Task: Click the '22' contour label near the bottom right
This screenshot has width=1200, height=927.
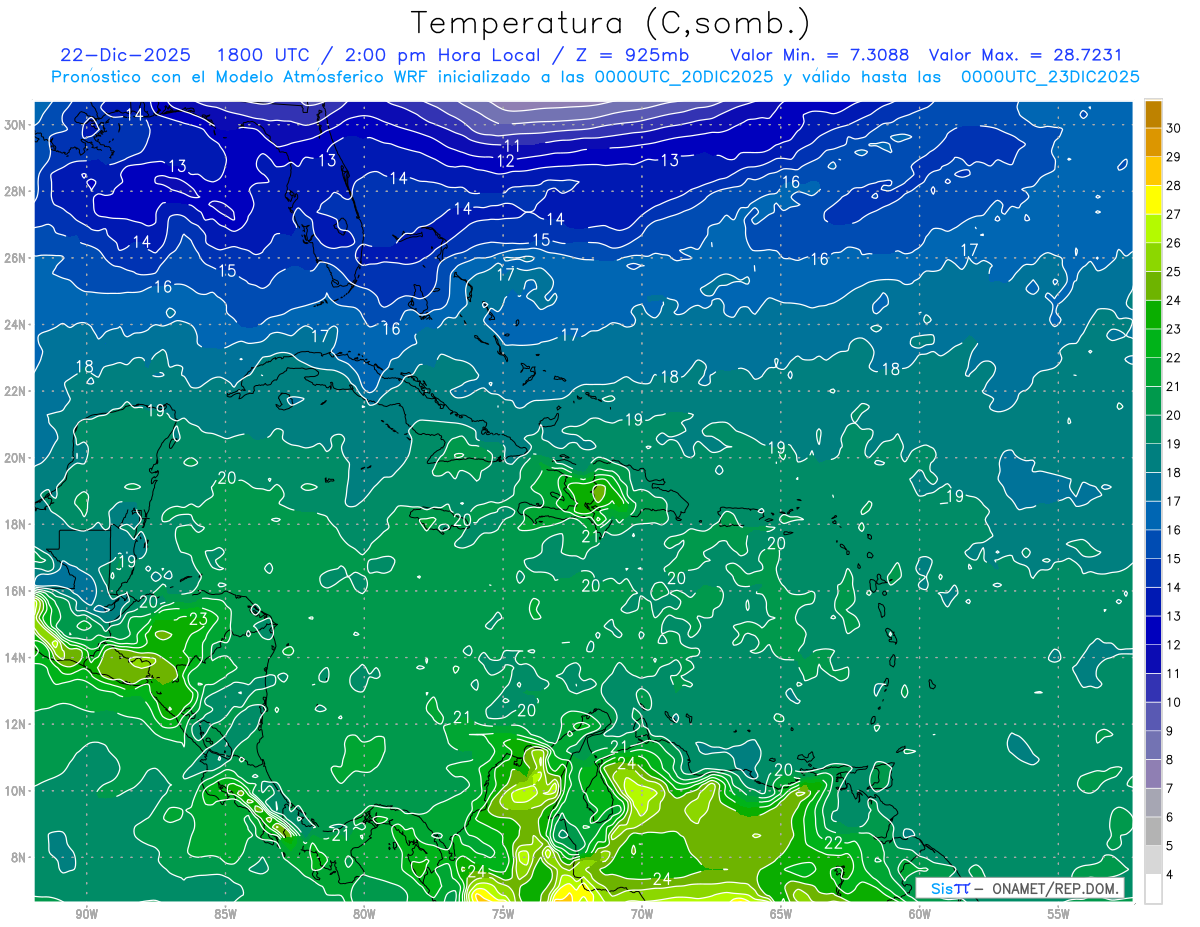Action: coord(833,844)
